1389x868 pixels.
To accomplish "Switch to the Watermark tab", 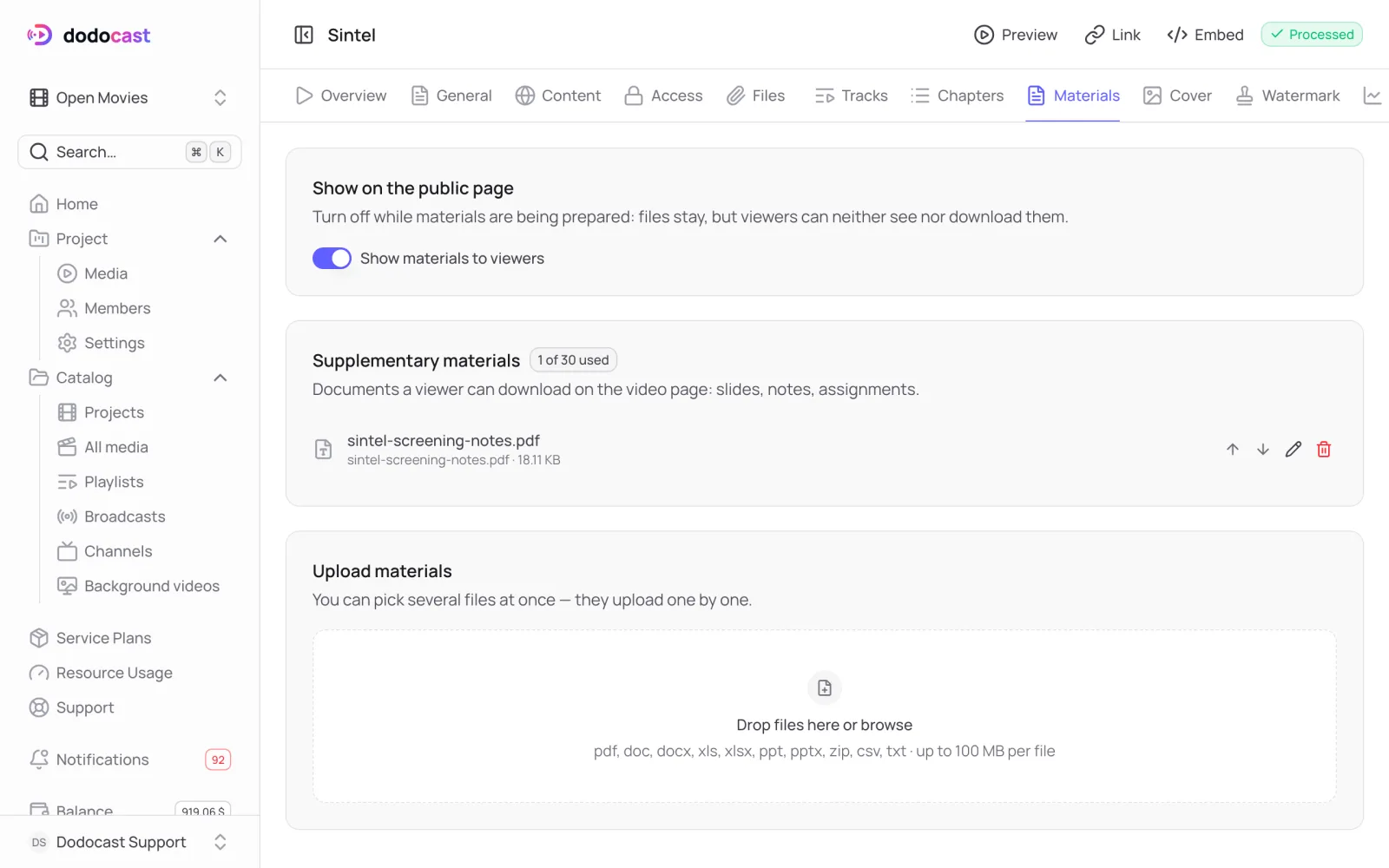I will tap(1288, 95).
